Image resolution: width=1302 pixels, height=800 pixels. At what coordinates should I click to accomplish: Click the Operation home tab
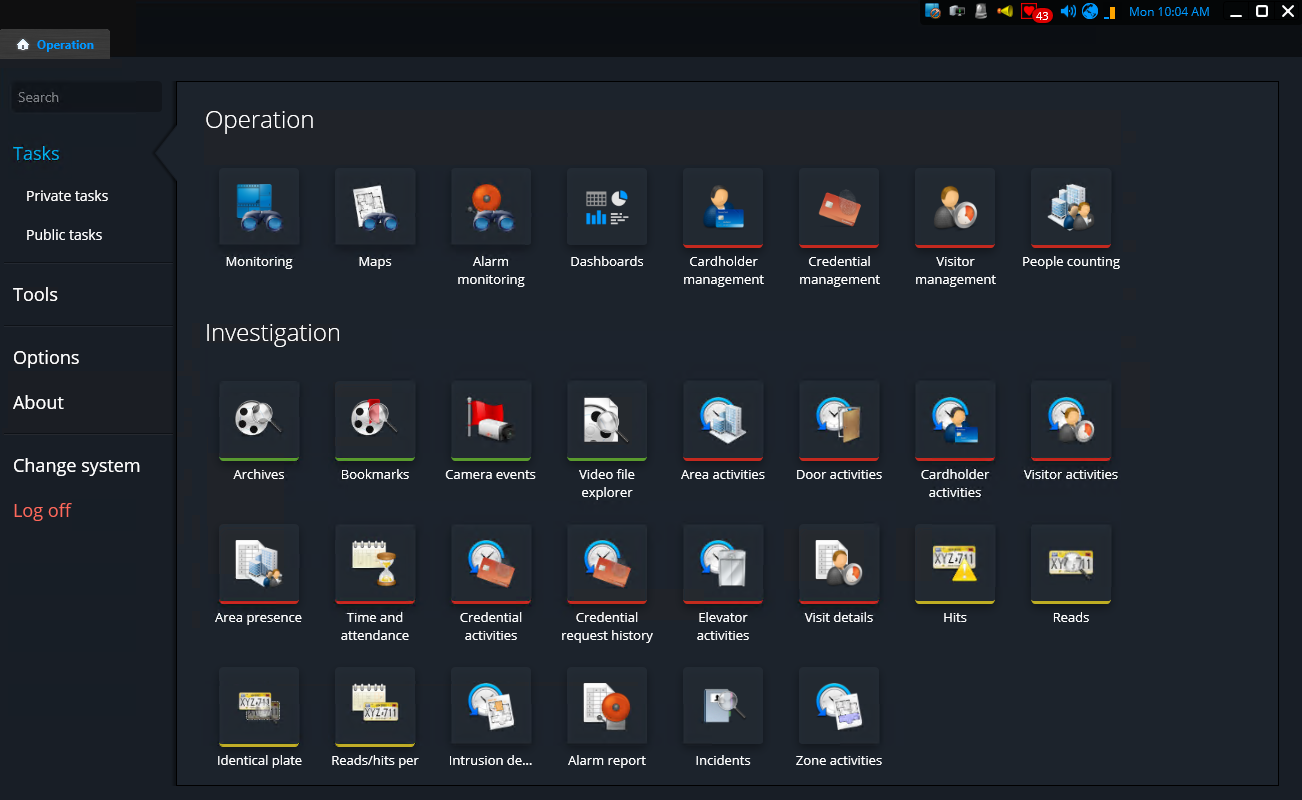[56, 45]
